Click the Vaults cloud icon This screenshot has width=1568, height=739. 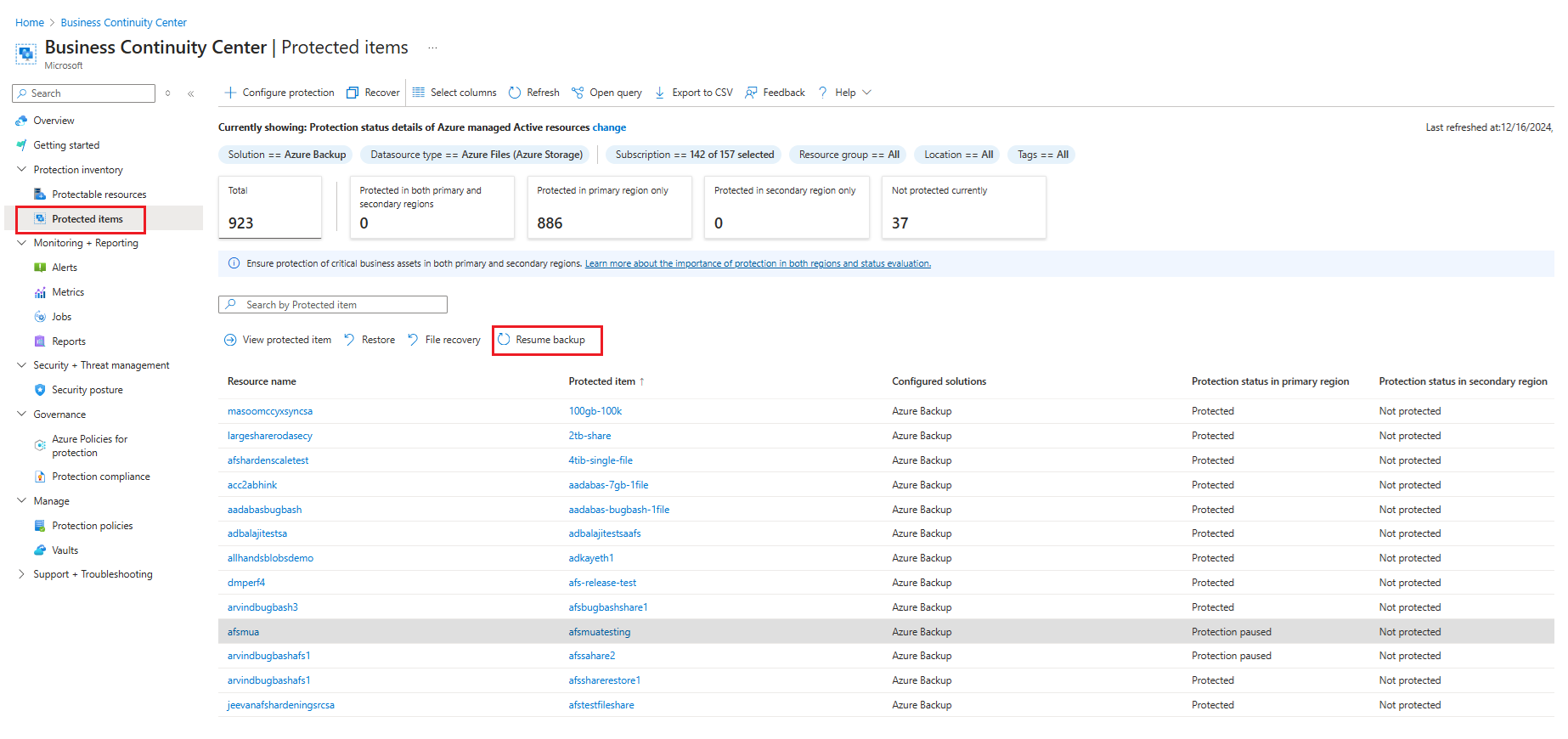(40, 550)
